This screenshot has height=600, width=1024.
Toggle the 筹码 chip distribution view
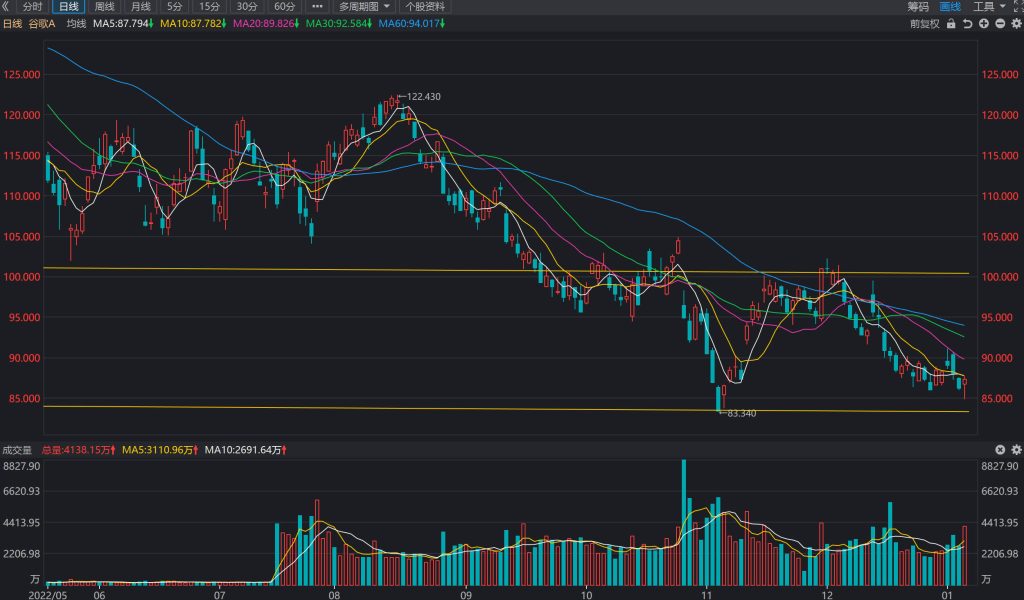pyautogui.click(x=918, y=7)
